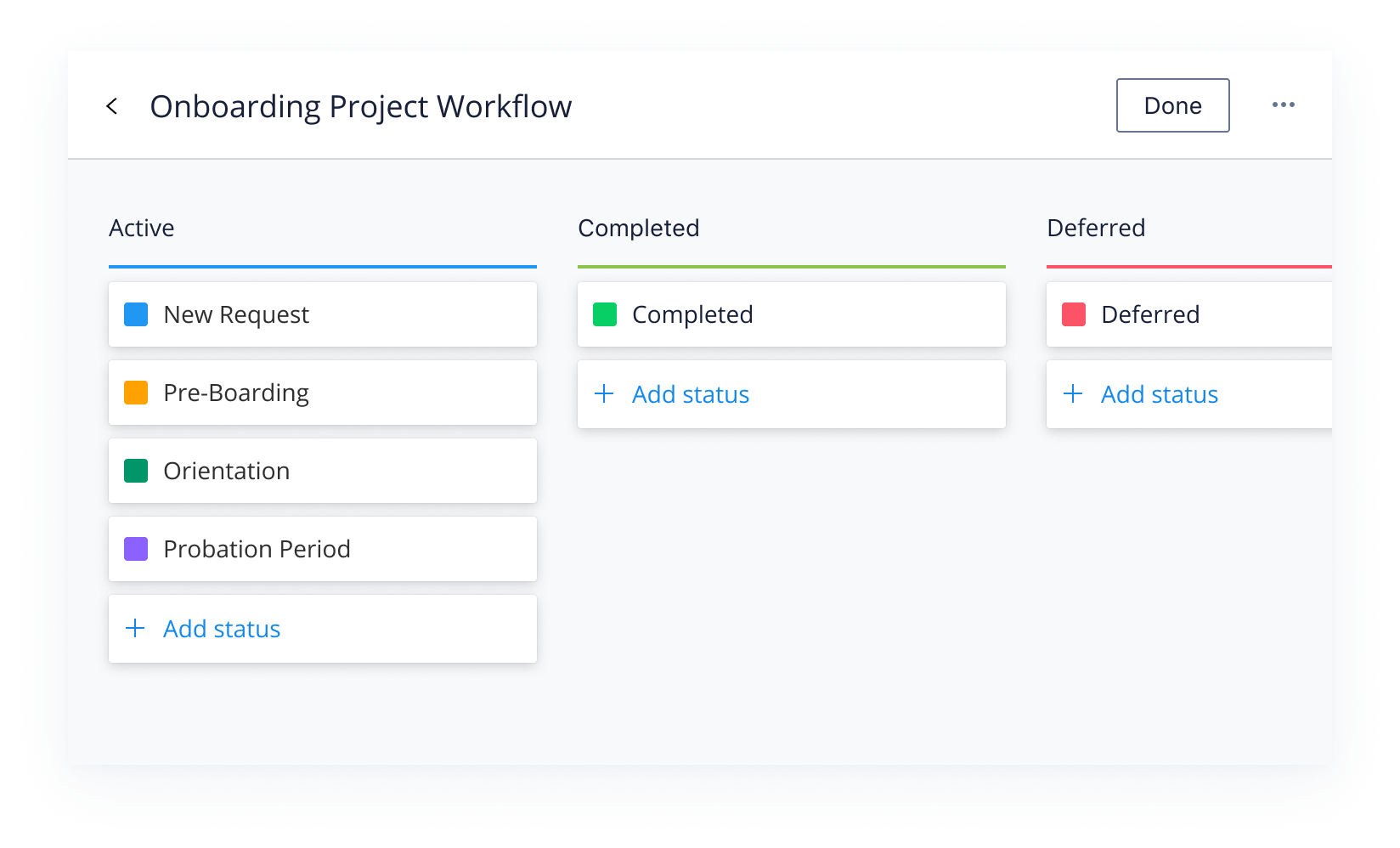Click the blue New Request color swatch

(136, 314)
